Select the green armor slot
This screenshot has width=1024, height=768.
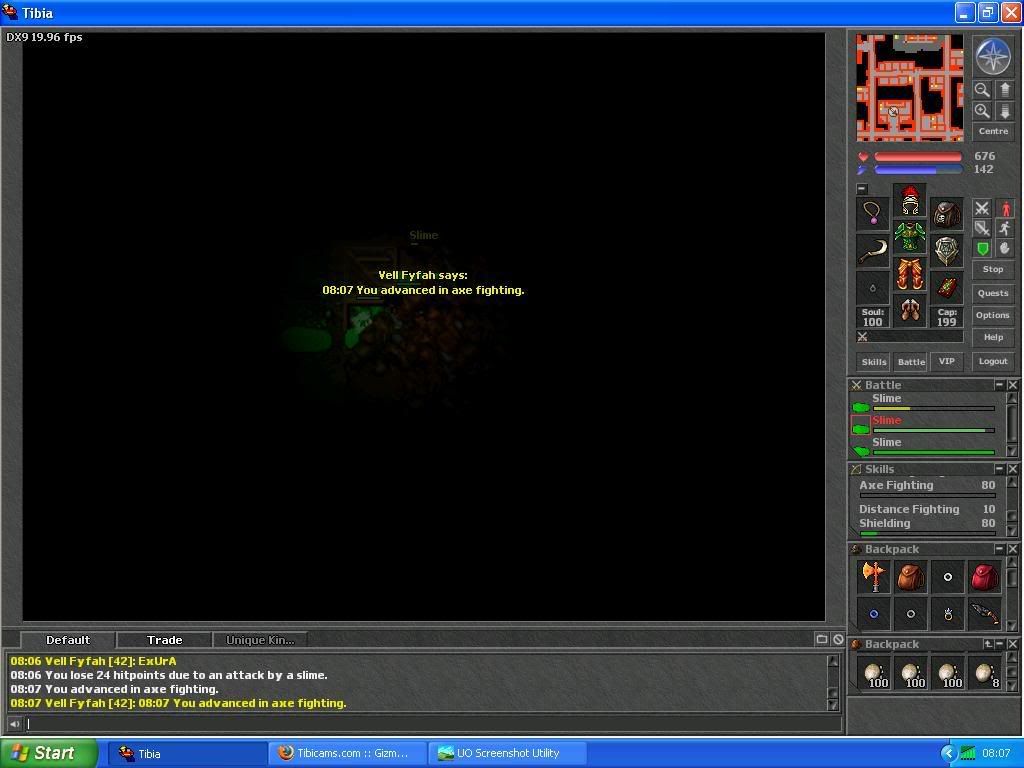(x=910, y=237)
